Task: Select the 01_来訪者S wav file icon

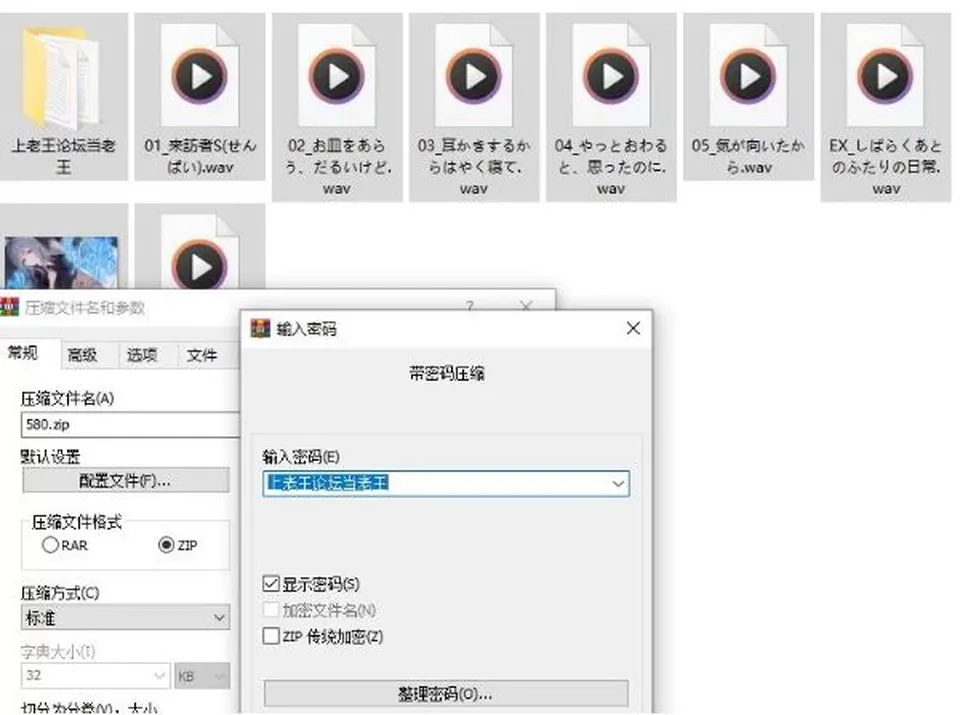Action: click(200, 75)
